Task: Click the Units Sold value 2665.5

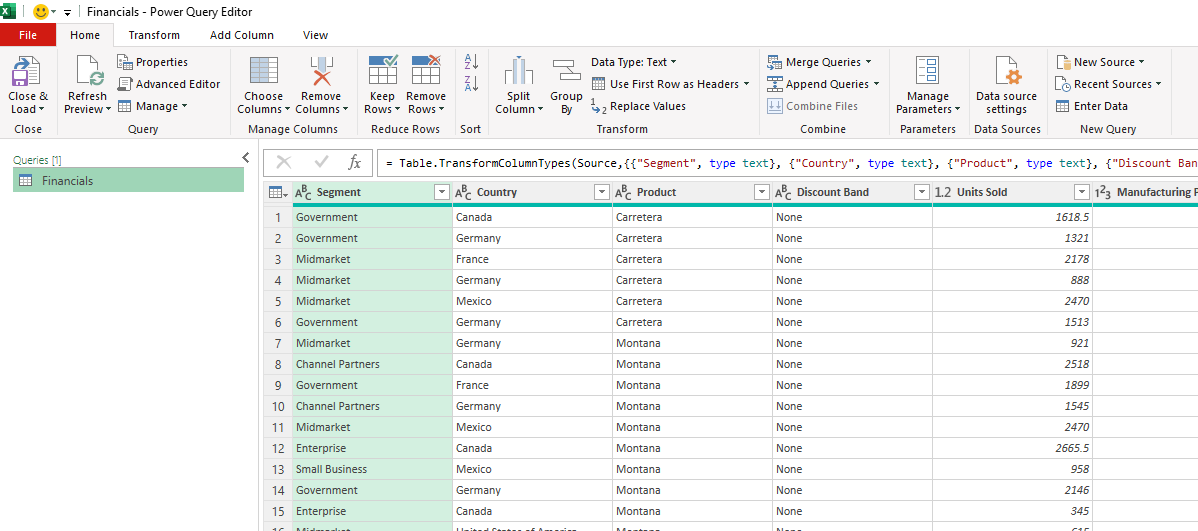Action: [1012, 448]
